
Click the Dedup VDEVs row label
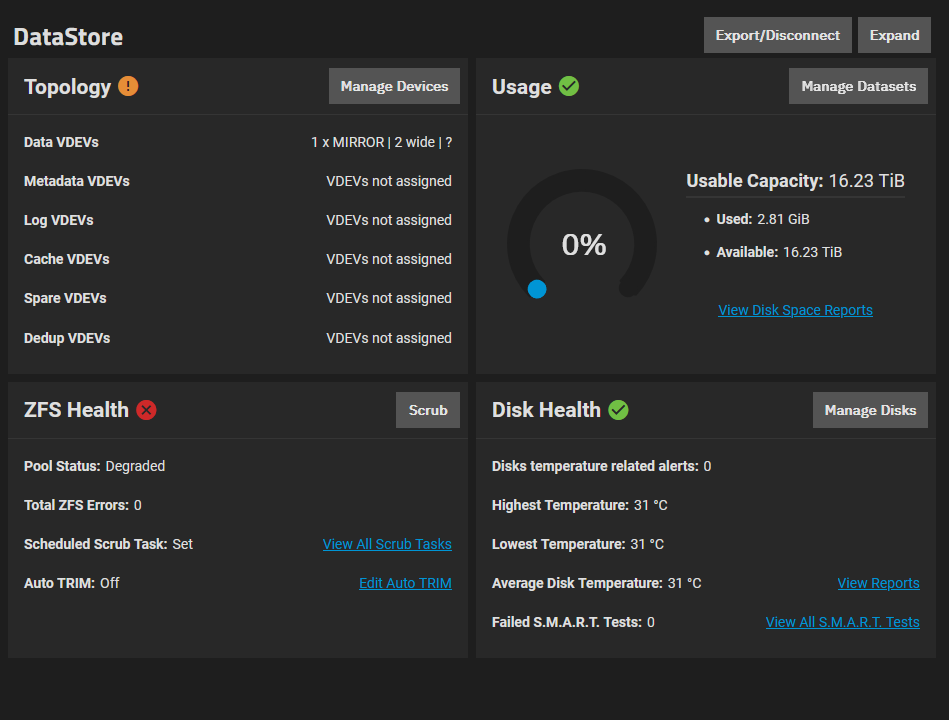(67, 338)
